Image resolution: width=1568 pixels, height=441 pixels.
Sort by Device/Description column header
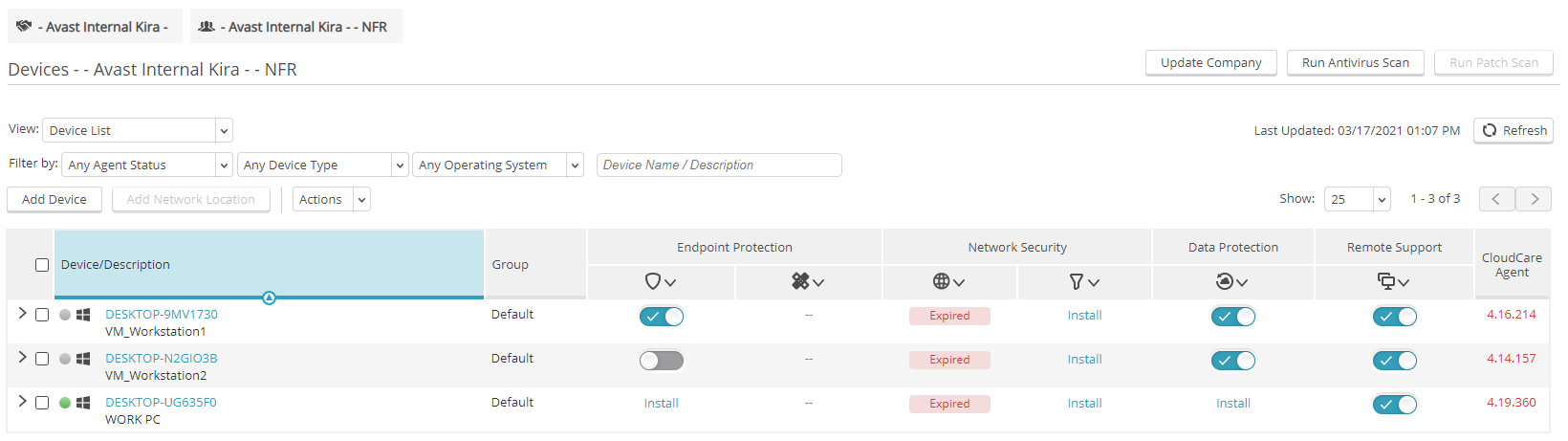269,265
